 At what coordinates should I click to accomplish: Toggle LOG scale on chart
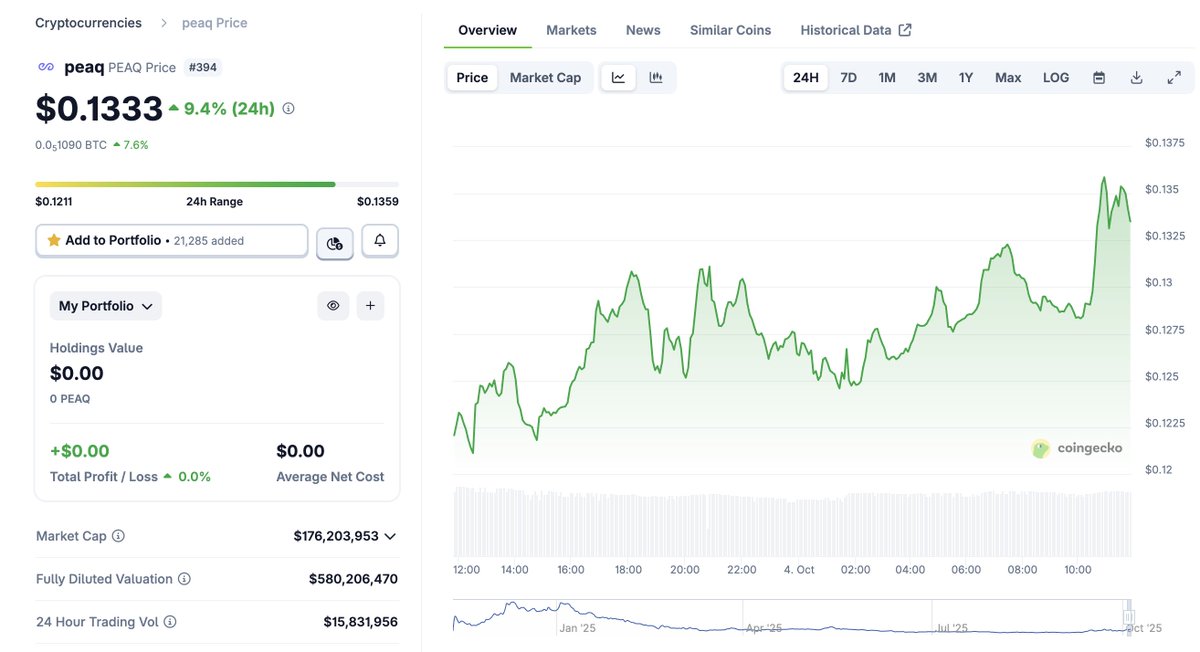1056,77
